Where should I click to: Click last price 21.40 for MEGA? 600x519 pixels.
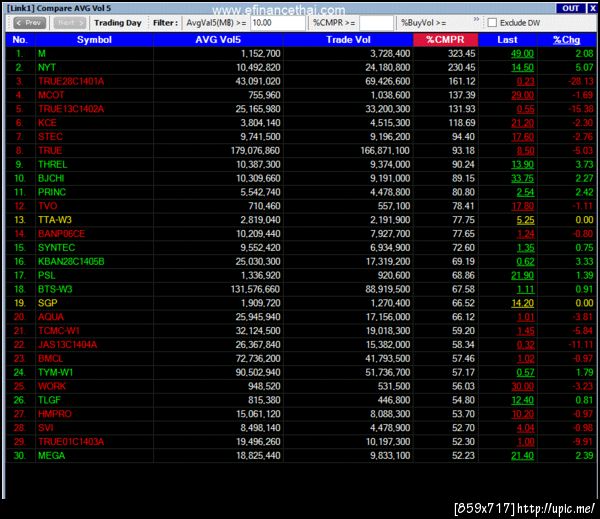[x=522, y=455]
